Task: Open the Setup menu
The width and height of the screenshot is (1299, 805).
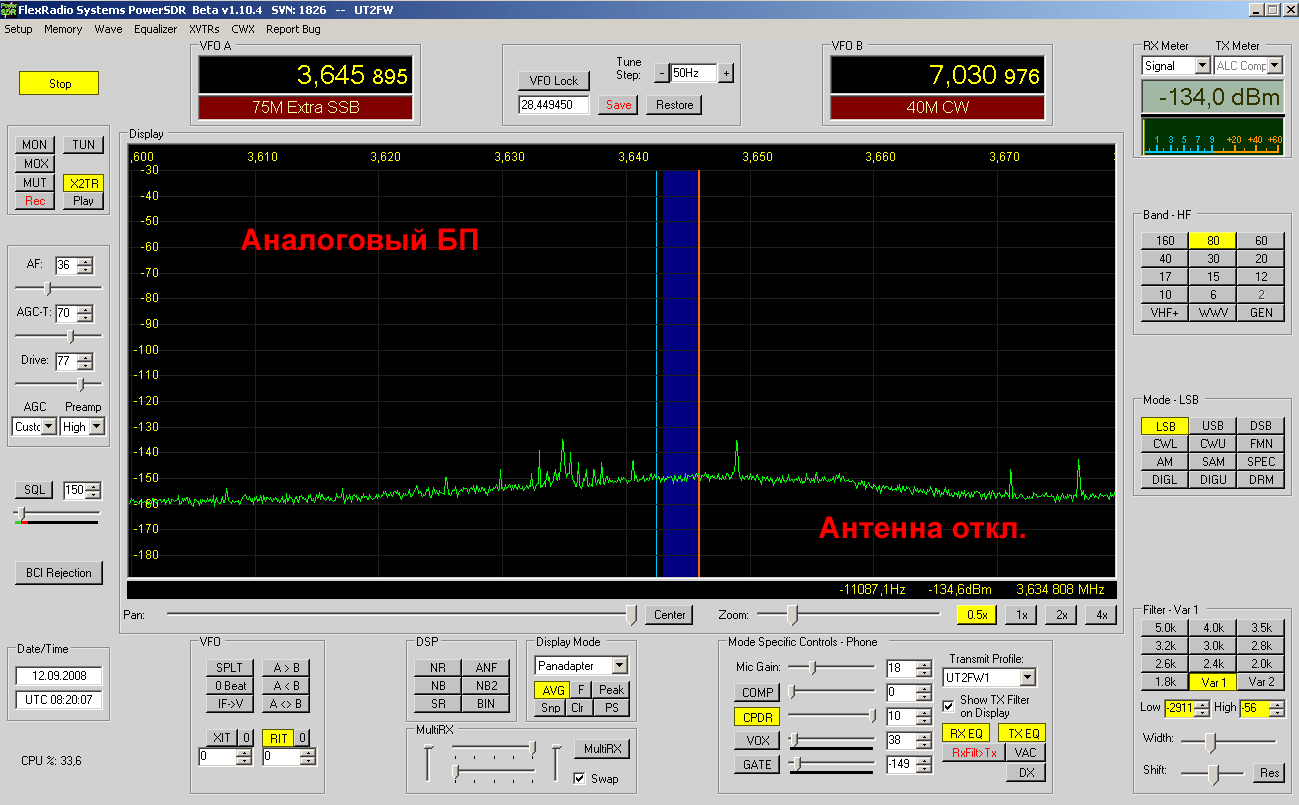Action: tap(19, 29)
